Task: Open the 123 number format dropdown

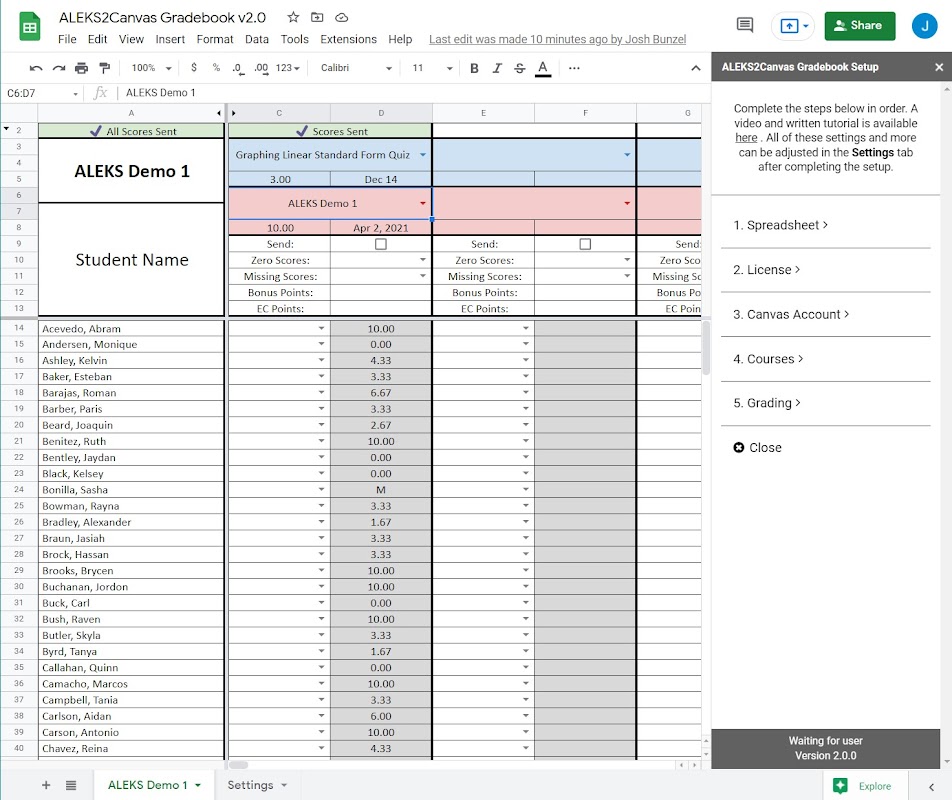Action: [288, 68]
